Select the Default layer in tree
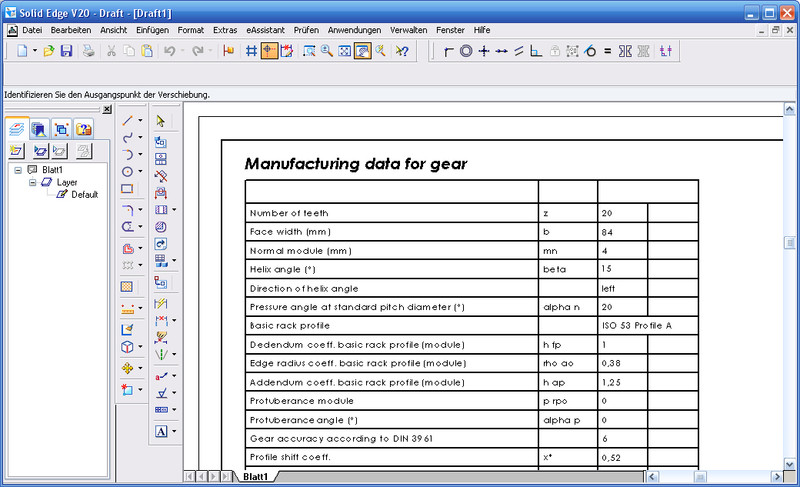 [x=84, y=194]
